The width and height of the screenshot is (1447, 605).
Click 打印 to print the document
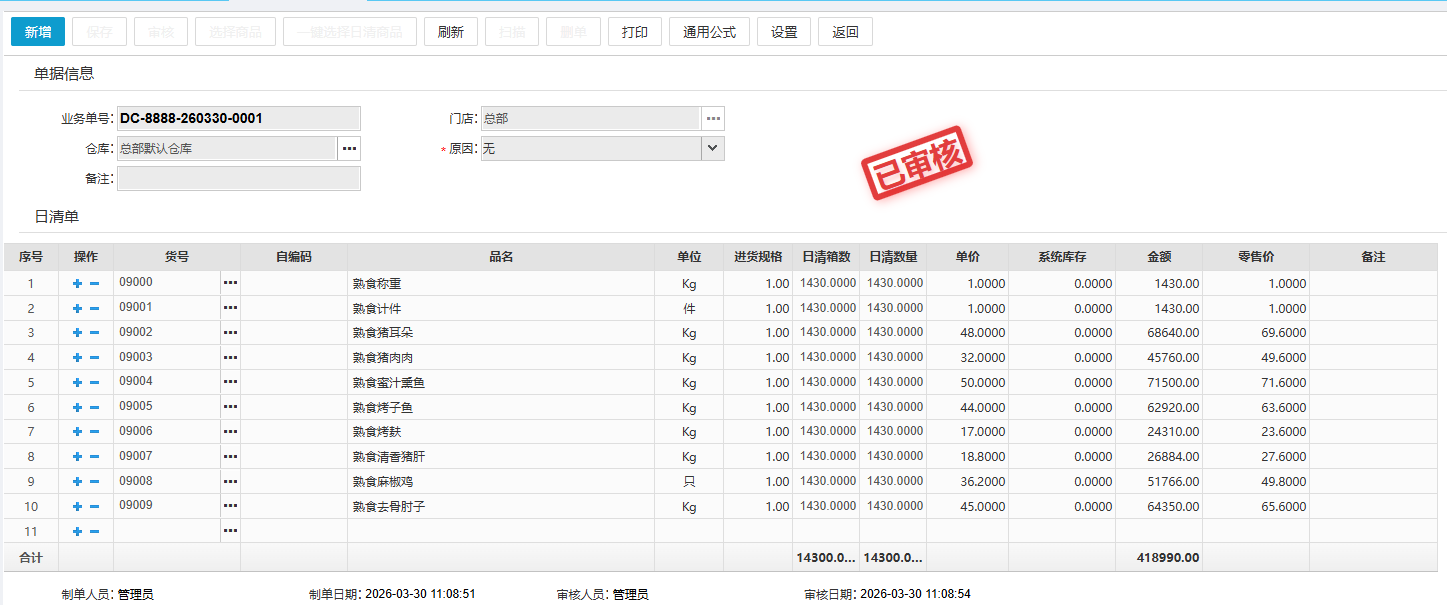[x=635, y=32]
